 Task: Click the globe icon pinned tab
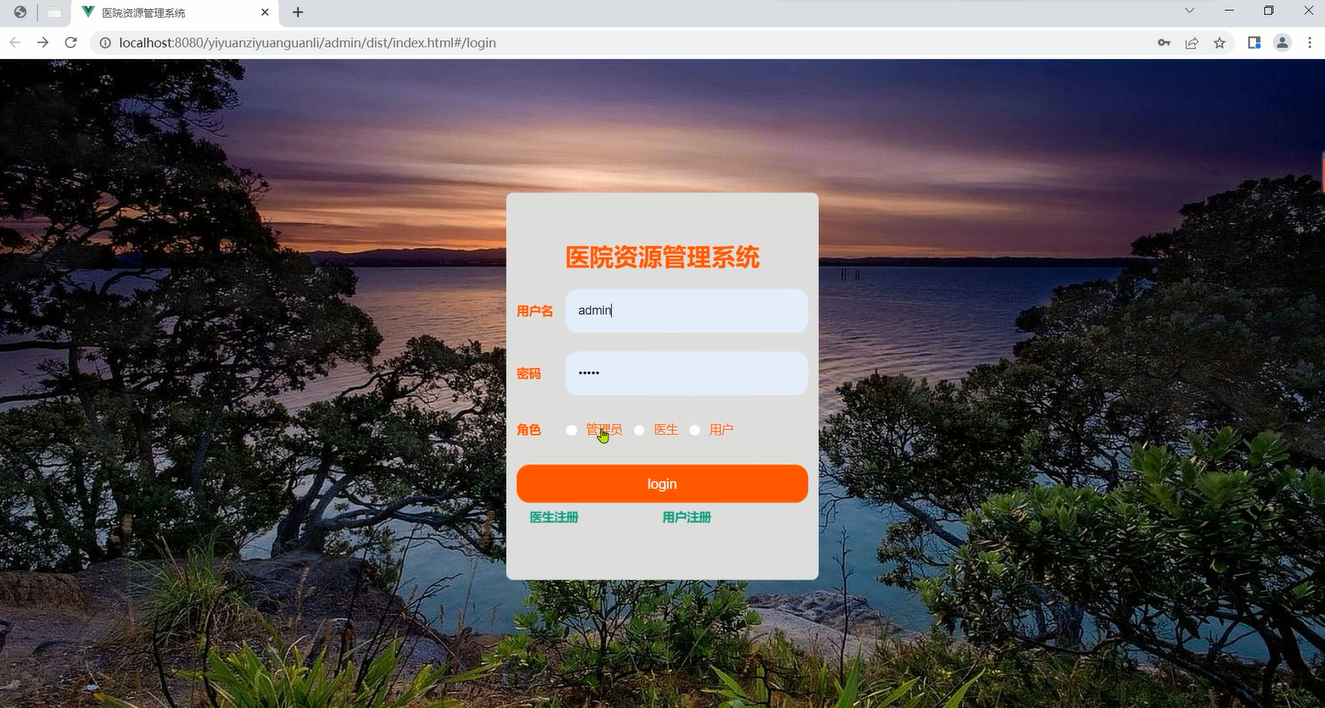click(20, 13)
